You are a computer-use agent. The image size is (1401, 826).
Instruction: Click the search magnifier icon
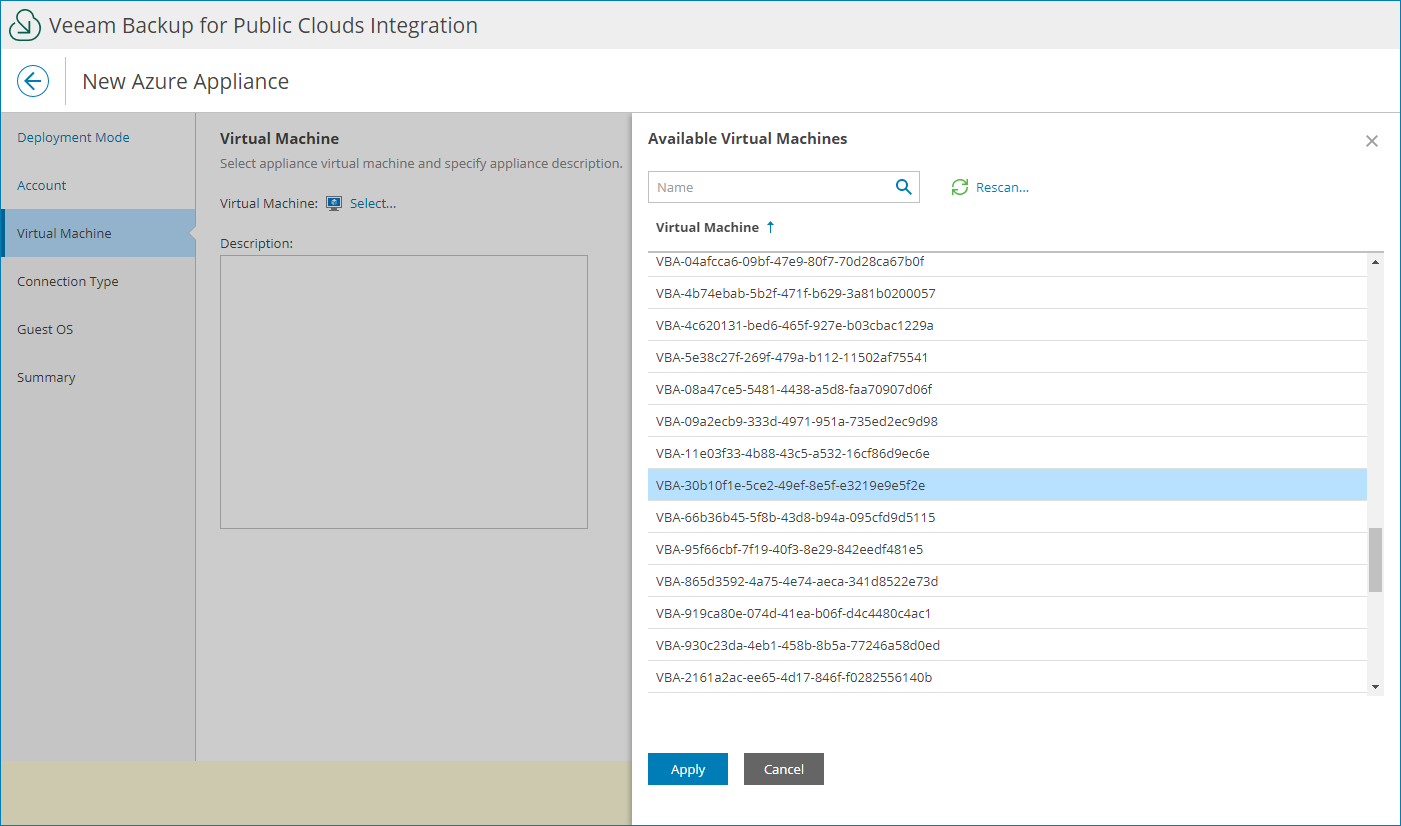pyautogui.click(x=903, y=187)
